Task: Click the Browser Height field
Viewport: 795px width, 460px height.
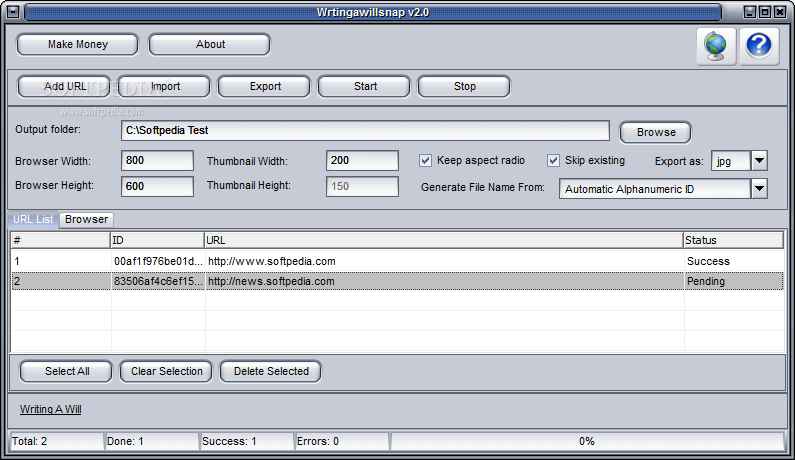Action: [157, 186]
